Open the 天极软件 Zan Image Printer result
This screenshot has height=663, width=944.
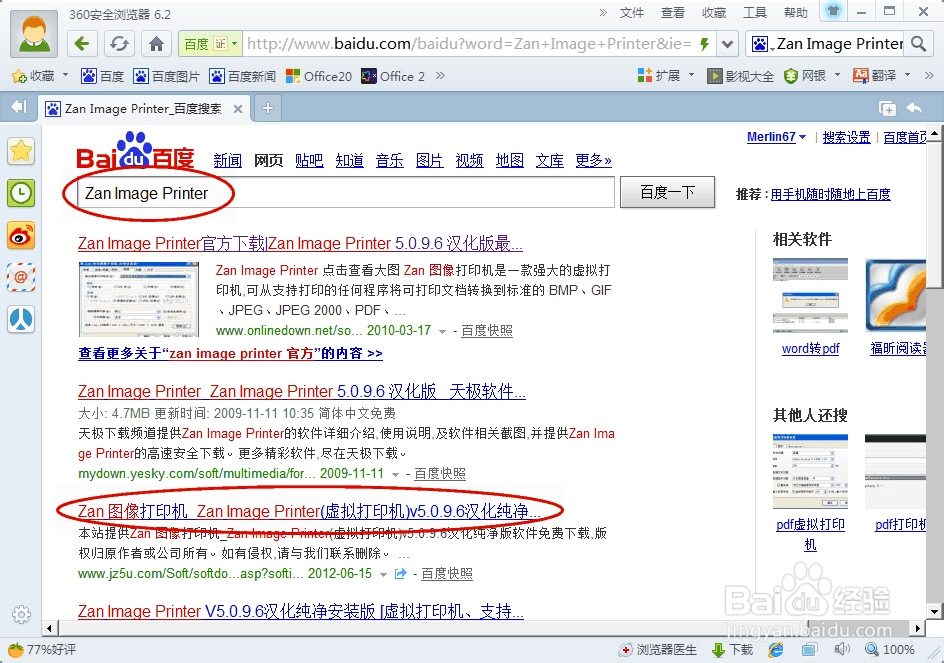tap(302, 391)
